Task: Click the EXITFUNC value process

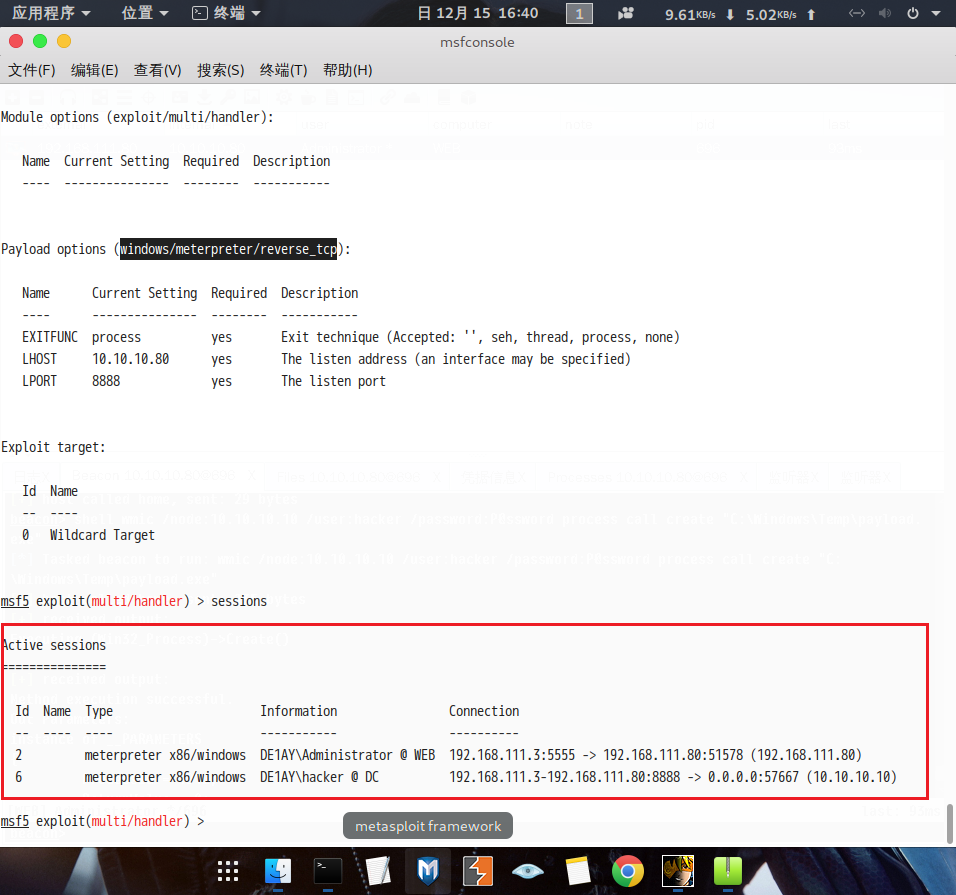Action: click(x=116, y=337)
